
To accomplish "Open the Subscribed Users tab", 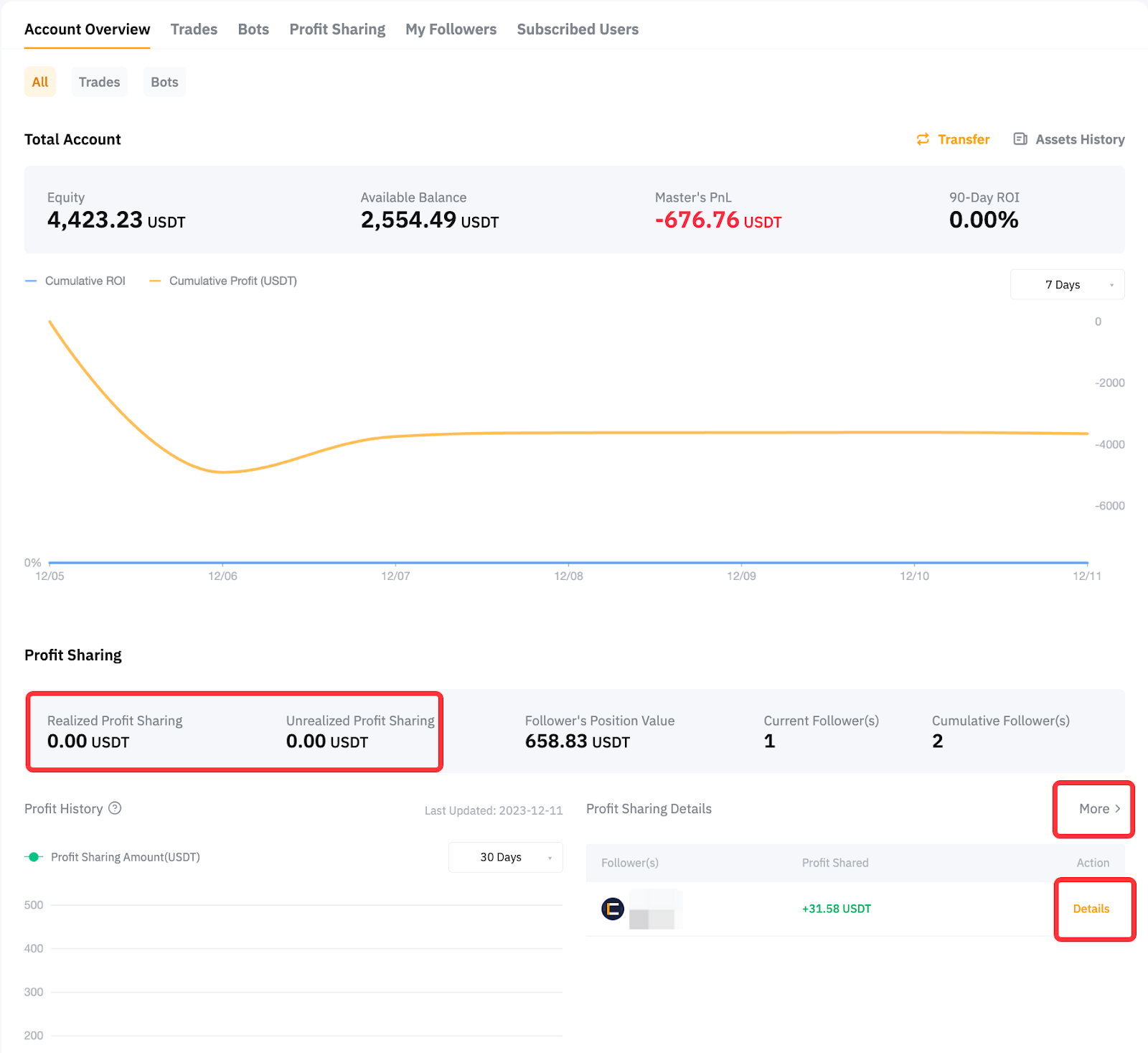I will click(578, 29).
